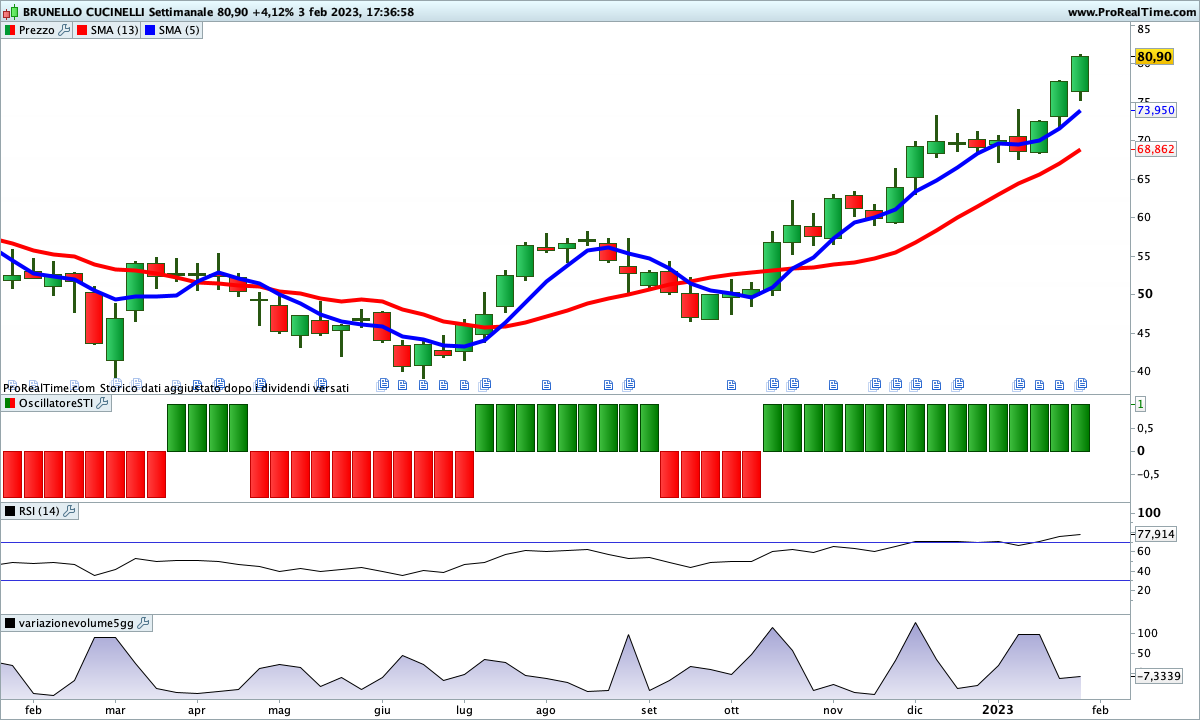Open the OscillatoreSTI settings wrench
The image size is (1200, 720).
click(102, 403)
